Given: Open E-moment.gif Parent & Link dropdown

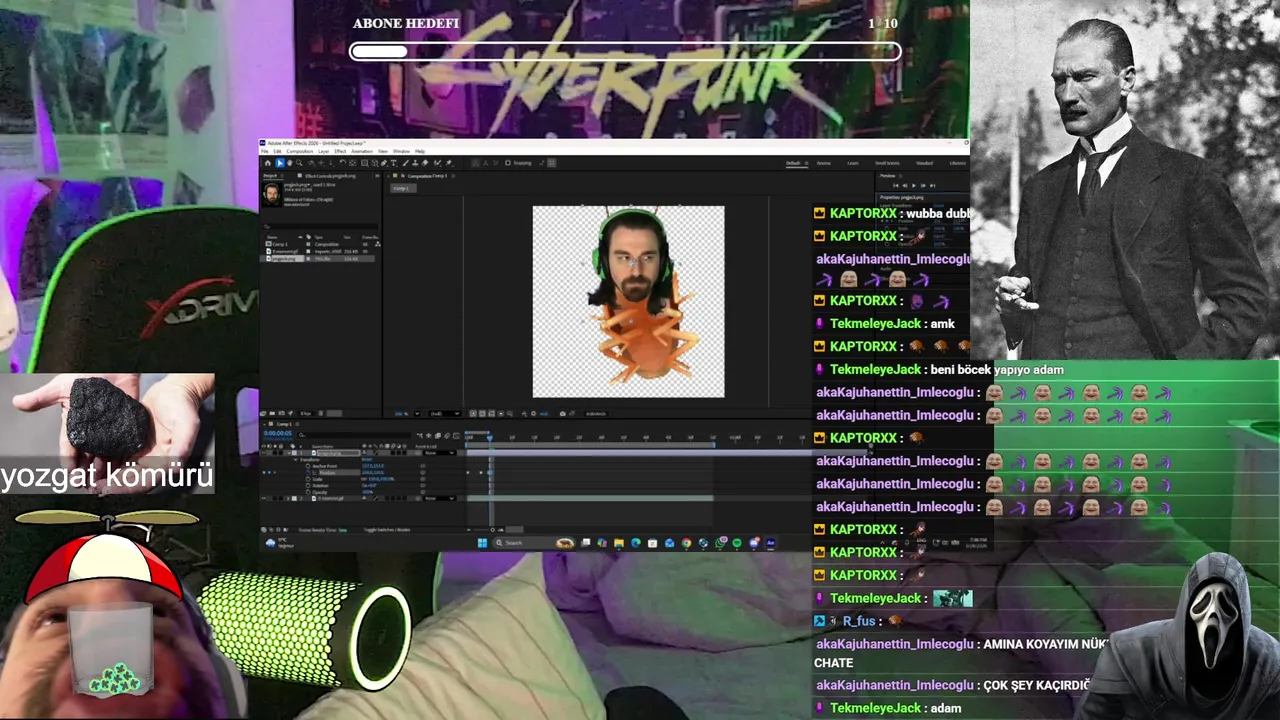Looking at the screenshot, I should (439, 498).
